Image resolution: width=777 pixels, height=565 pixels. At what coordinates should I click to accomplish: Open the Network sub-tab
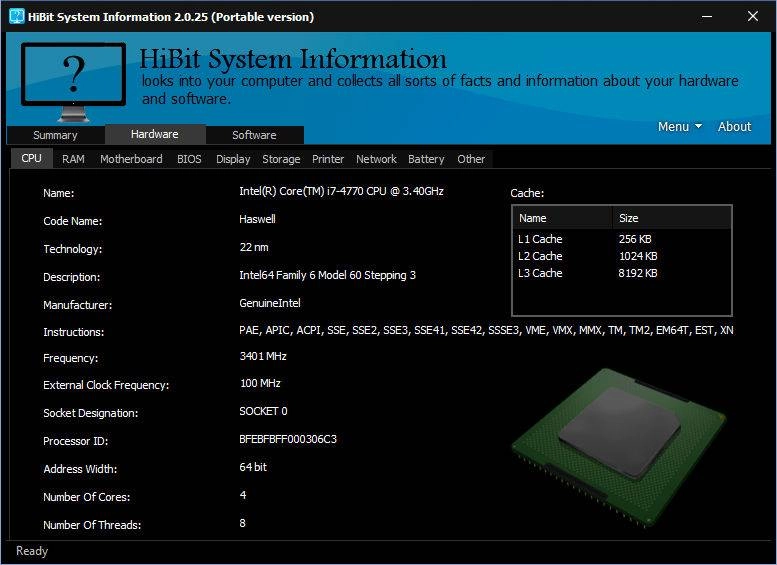[x=376, y=159]
